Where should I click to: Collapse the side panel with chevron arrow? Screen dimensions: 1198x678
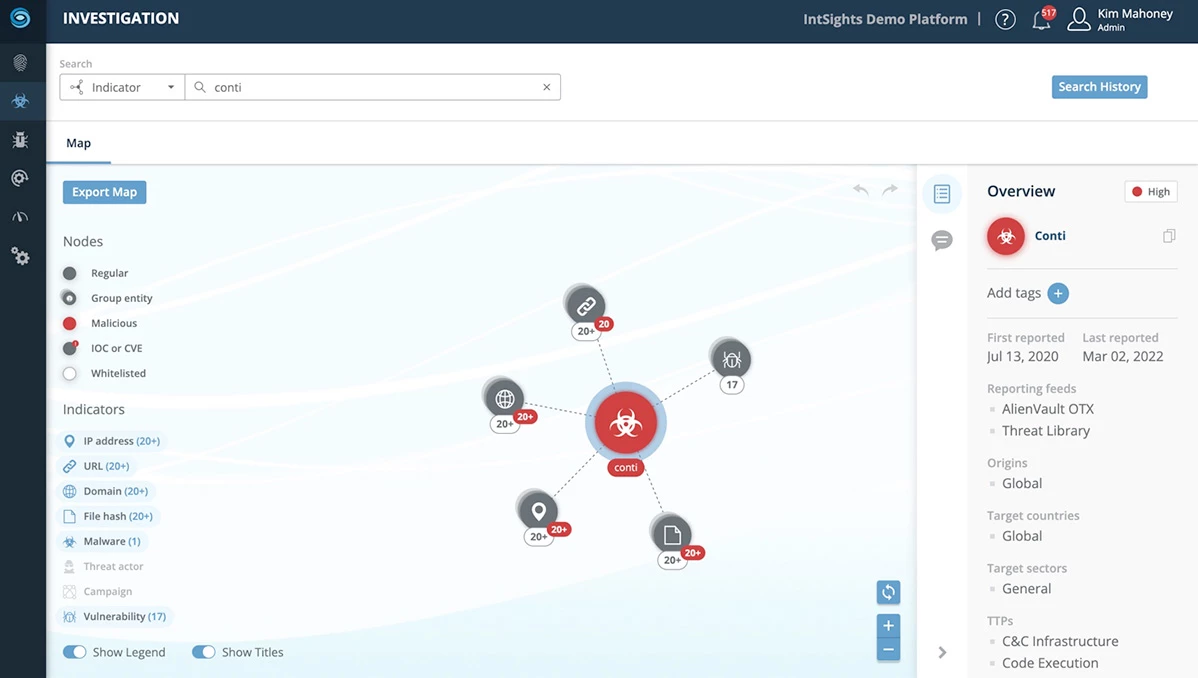[941, 652]
